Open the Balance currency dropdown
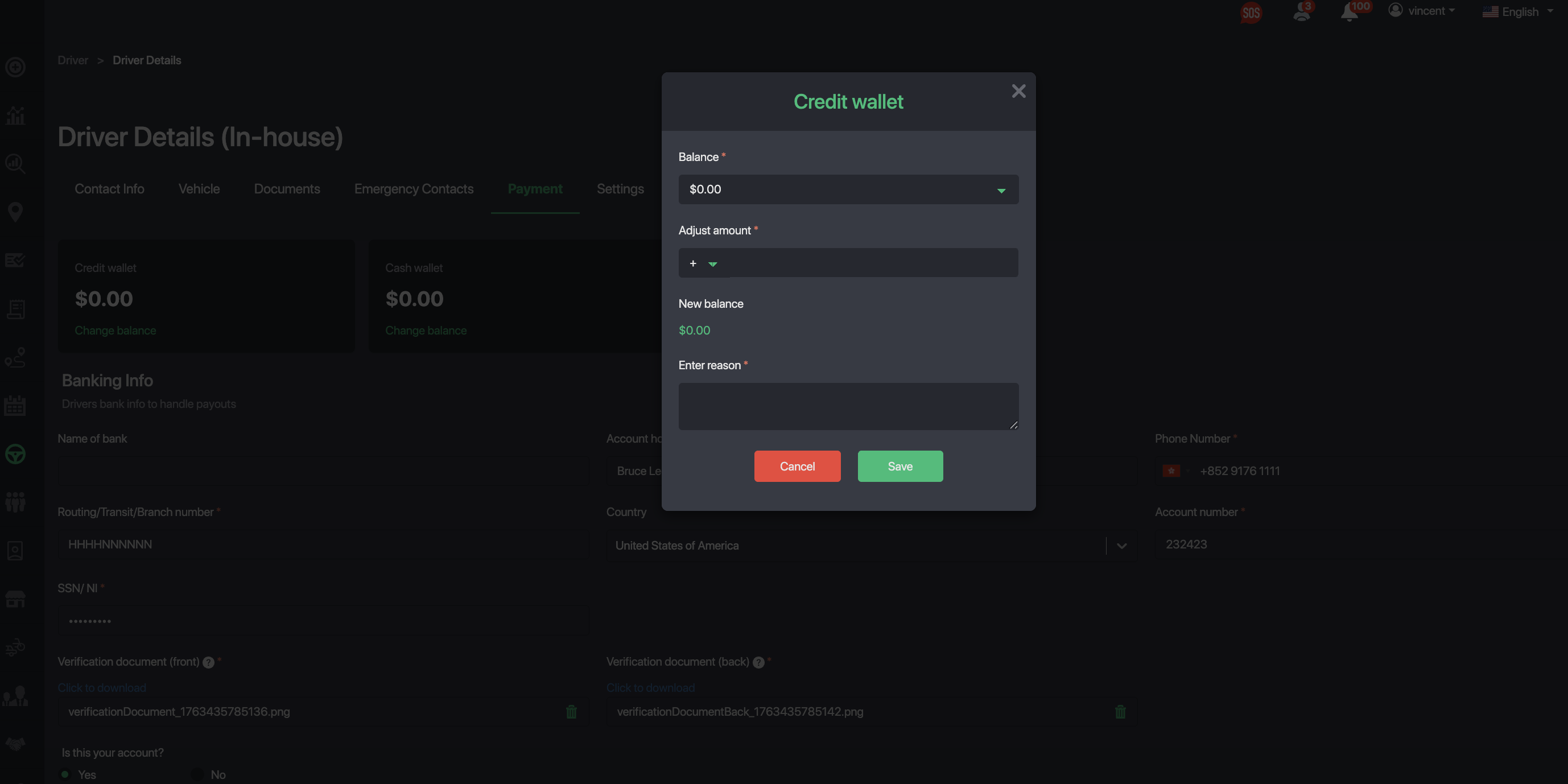 tap(848, 190)
